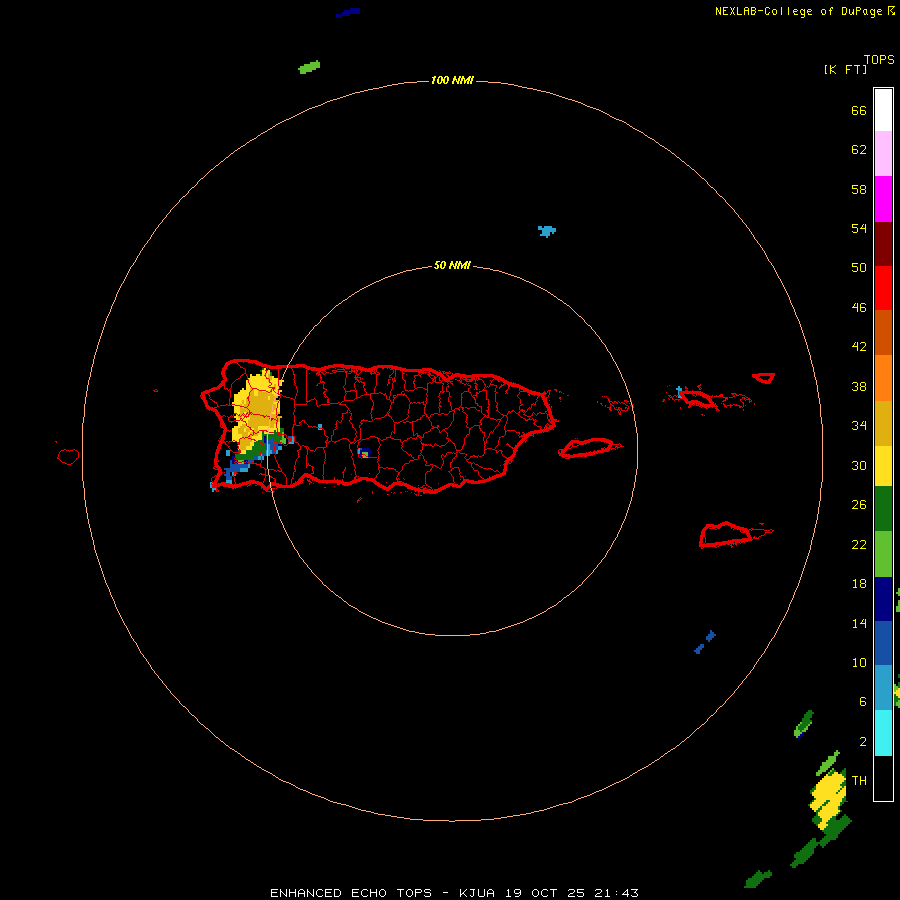The image size is (900, 900).
Task: Click the light pink legend swatch
Action: tap(883, 153)
